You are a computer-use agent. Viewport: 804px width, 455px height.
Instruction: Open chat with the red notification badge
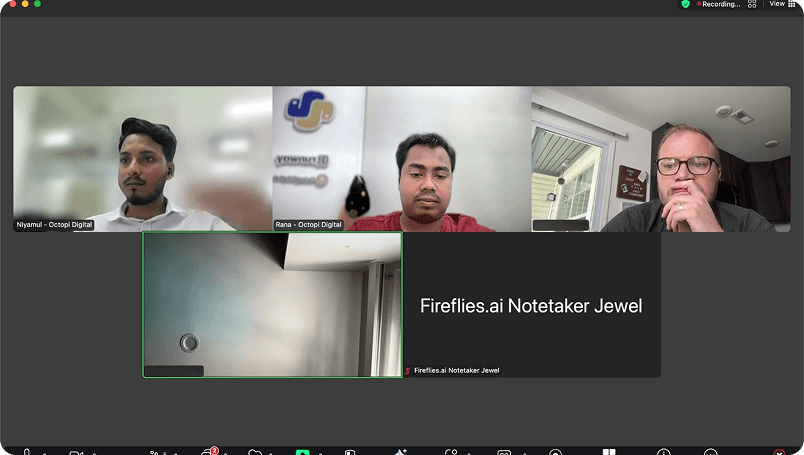[x=209, y=452]
